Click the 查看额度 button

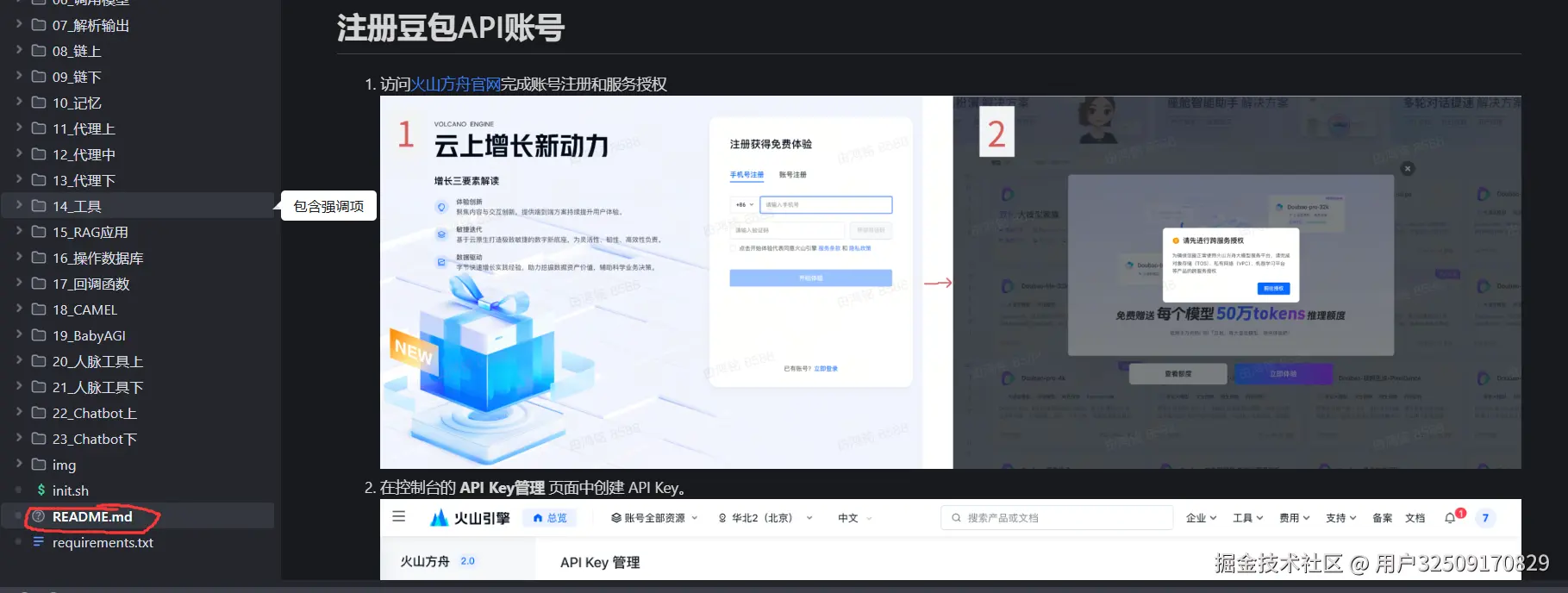click(1178, 374)
